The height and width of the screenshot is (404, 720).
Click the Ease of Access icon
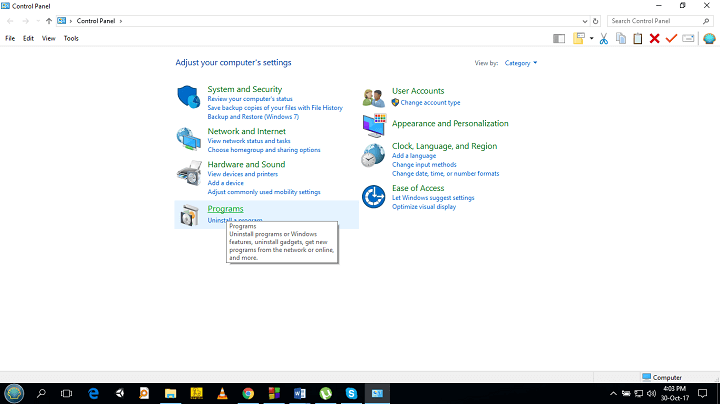[373, 197]
